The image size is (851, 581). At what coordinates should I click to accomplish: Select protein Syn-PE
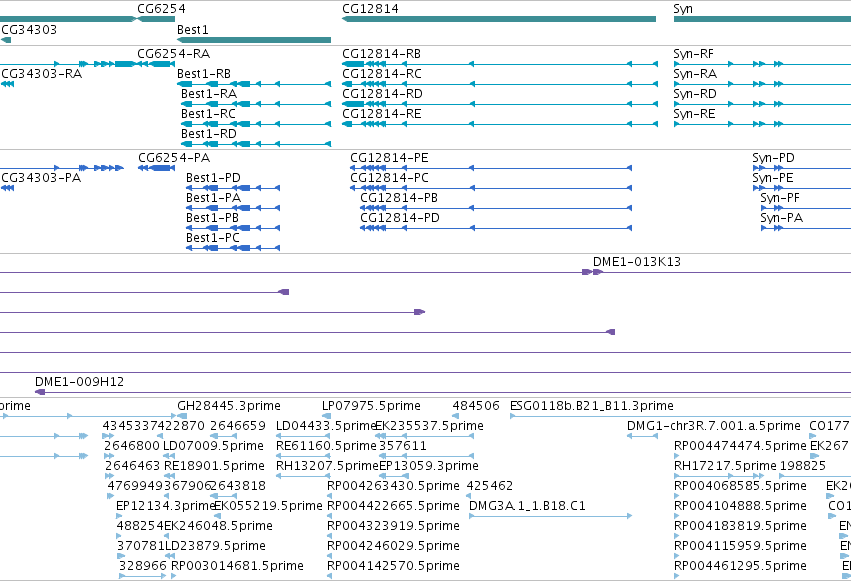pyautogui.click(x=773, y=178)
